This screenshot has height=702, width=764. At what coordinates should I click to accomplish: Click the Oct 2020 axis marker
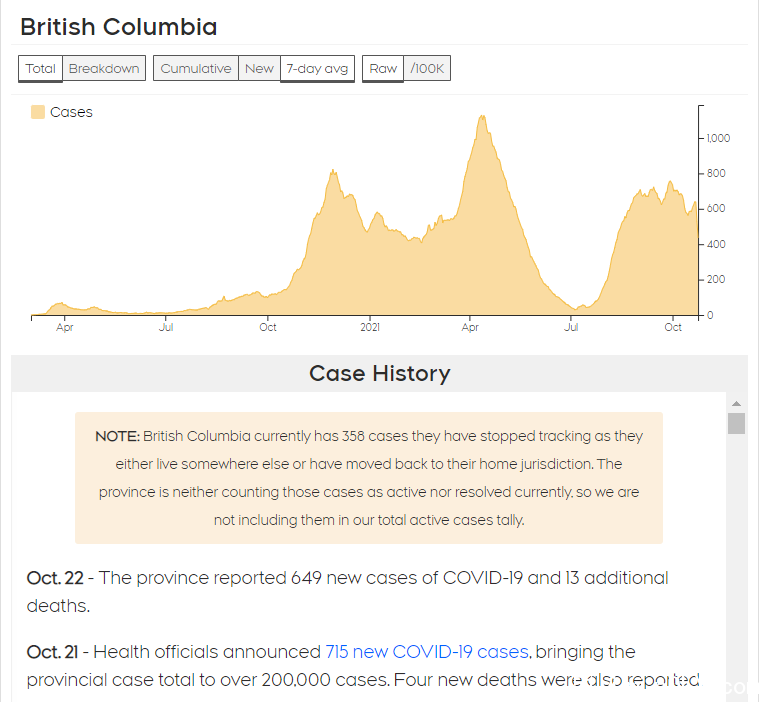tap(267, 327)
